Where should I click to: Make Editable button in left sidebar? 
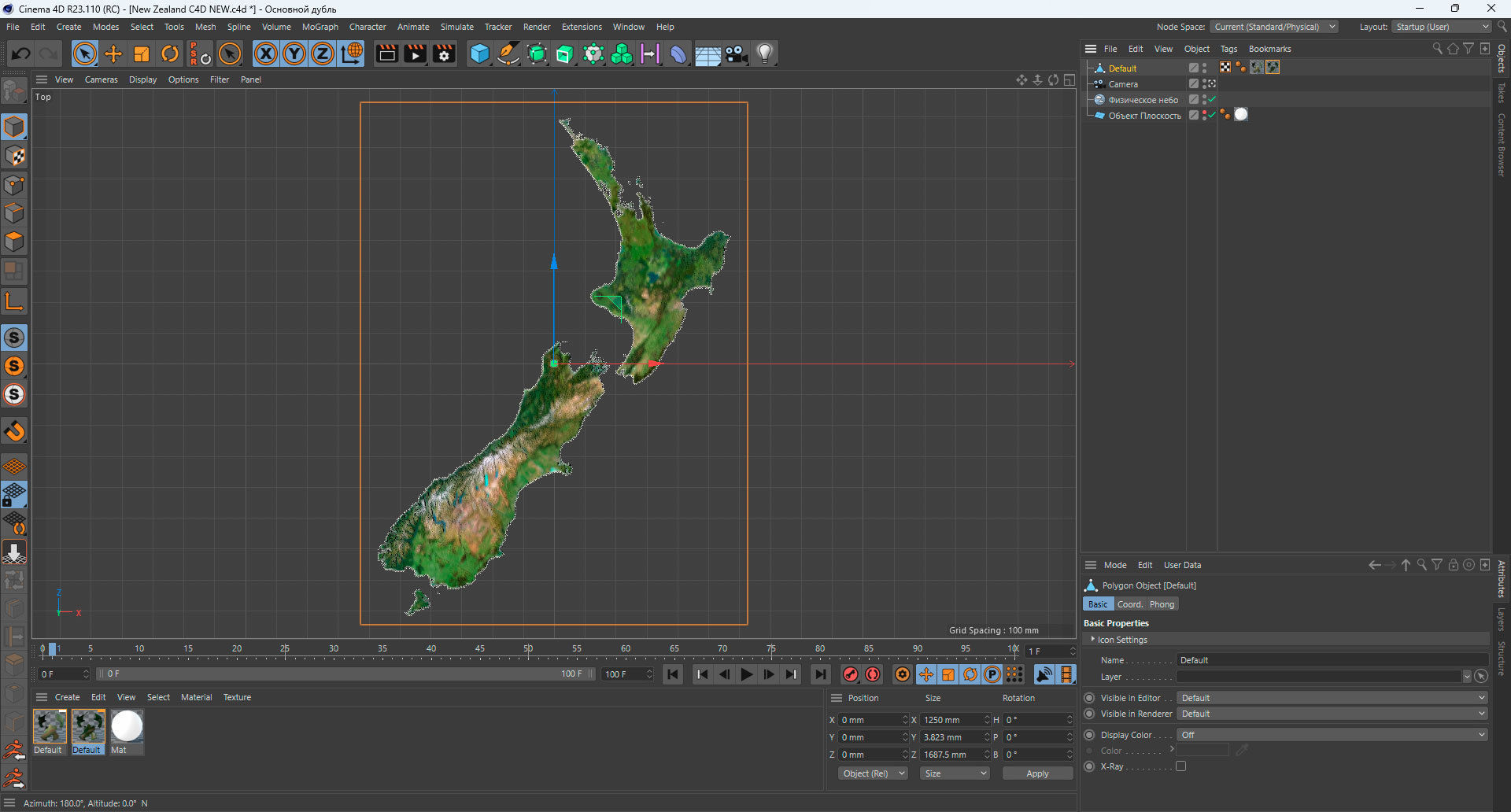(x=14, y=91)
